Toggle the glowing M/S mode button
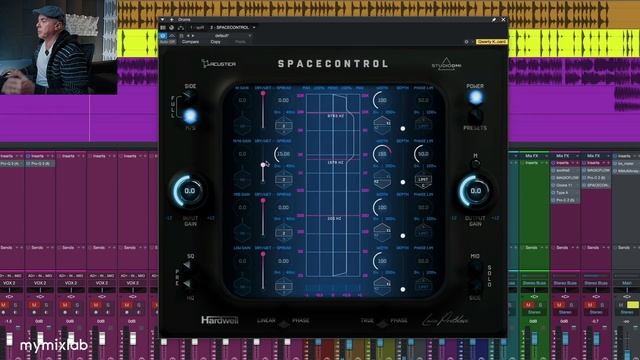This screenshot has height=360, width=640. [190, 116]
